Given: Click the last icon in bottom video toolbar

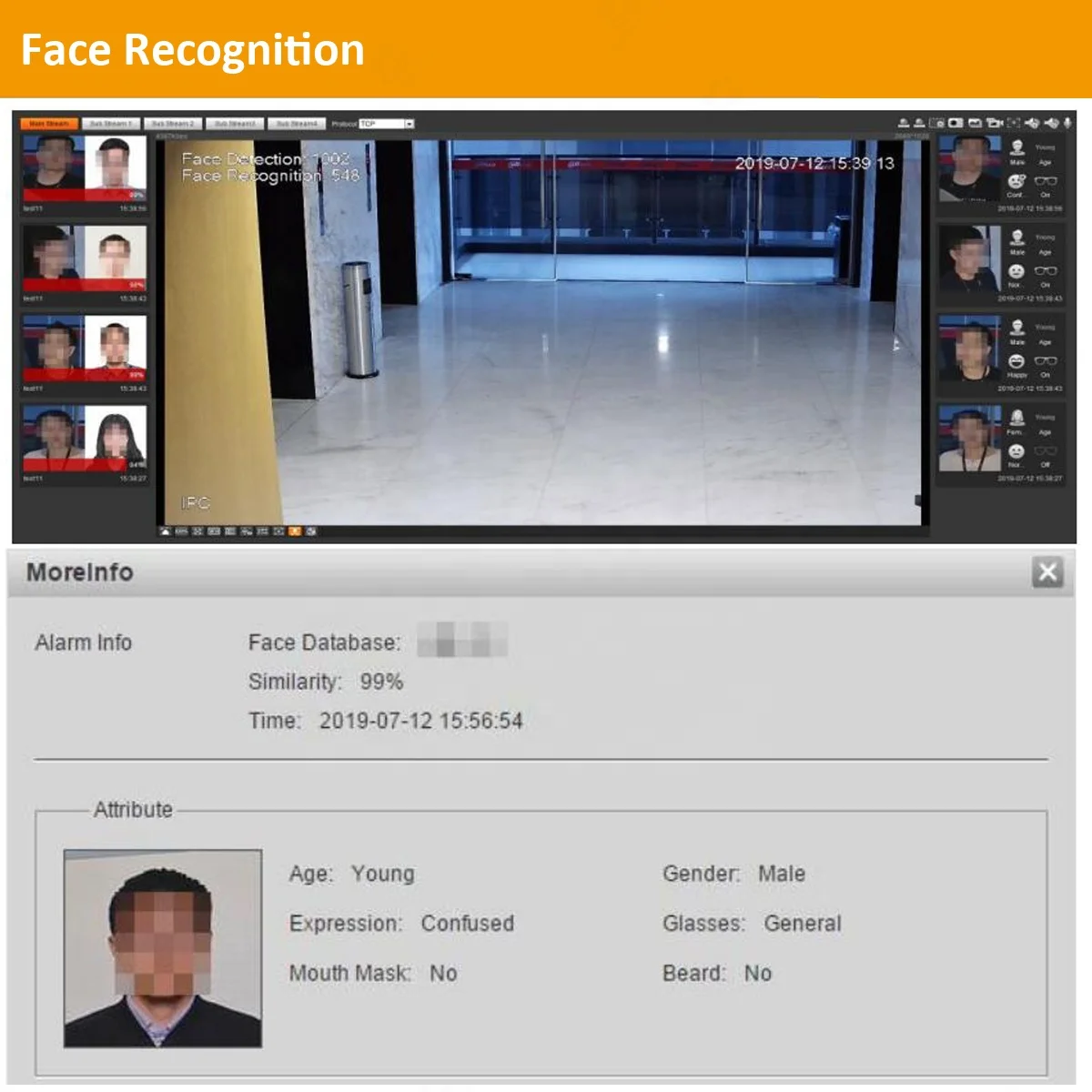Looking at the screenshot, I should tap(311, 531).
